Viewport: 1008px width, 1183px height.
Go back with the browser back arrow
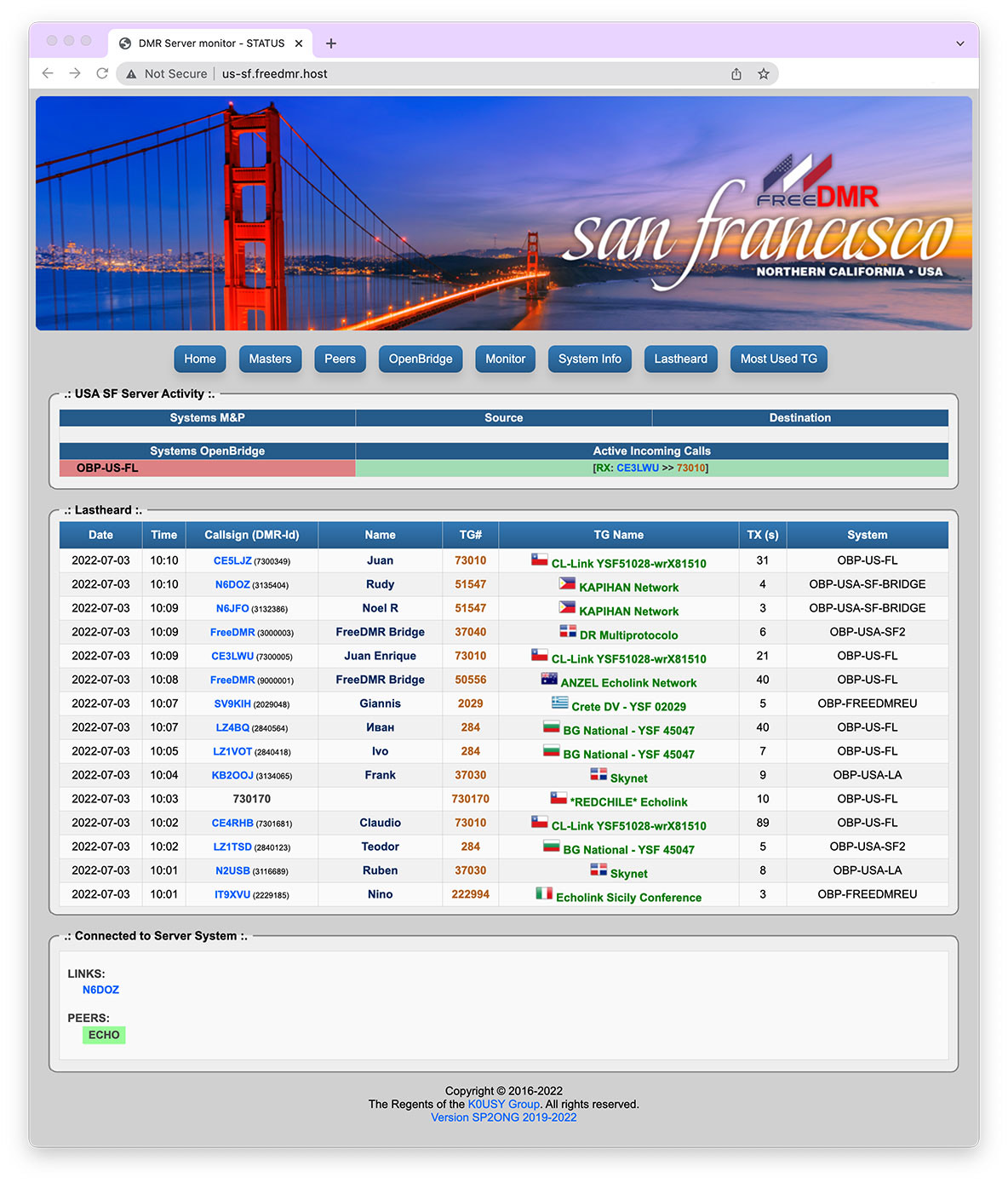pos(48,73)
